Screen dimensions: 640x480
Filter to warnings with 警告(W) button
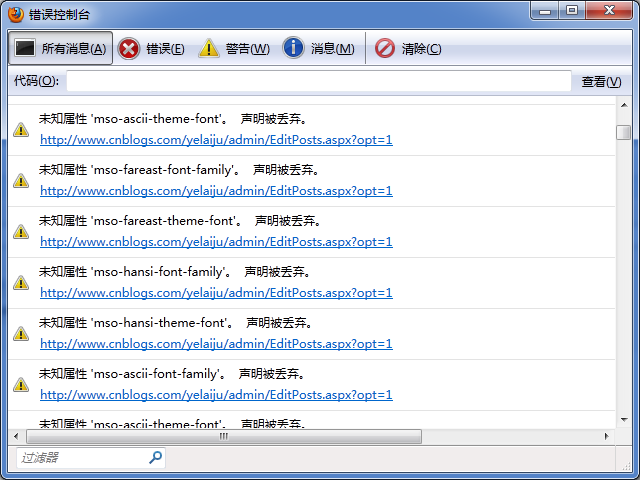tap(234, 49)
